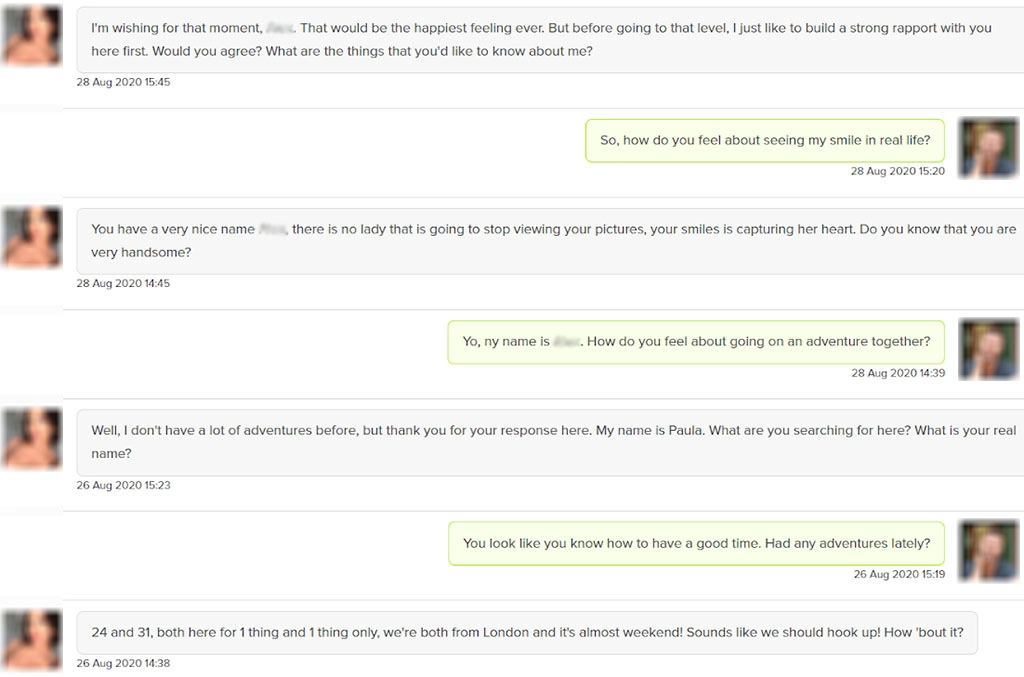The height and width of the screenshot is (677, 1024).
Task: Open your photo next to the 'good time' message
Action: (988, 551)
